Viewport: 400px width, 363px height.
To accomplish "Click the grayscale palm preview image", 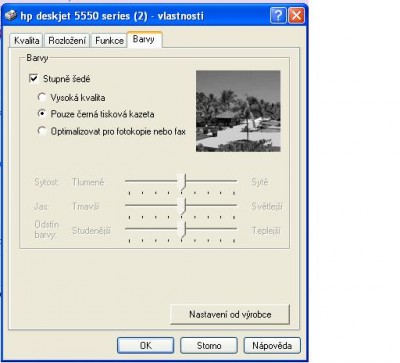I will click(238, 111).
